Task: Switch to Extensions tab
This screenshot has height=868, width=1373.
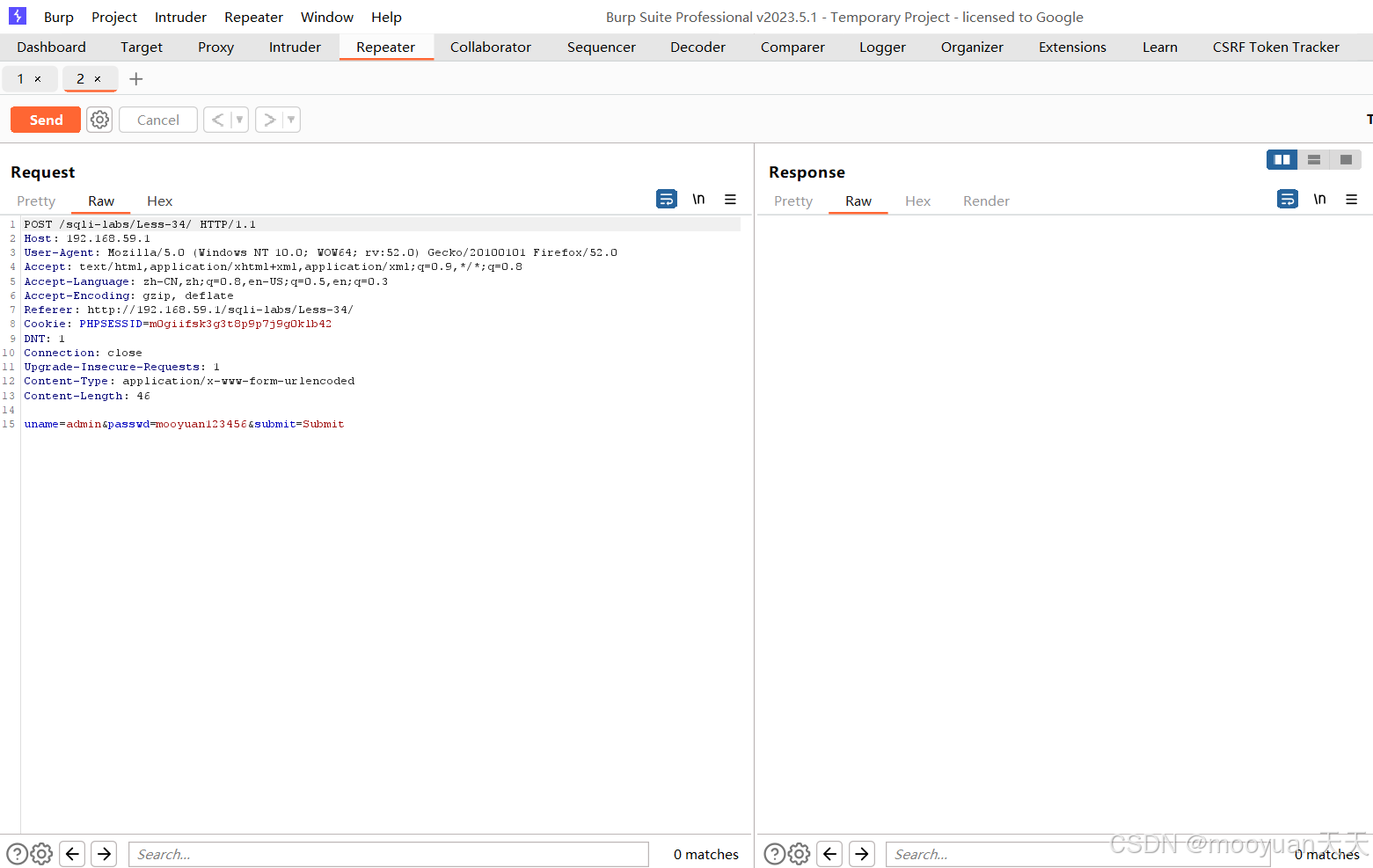Action: click(x=1072, y=47)
